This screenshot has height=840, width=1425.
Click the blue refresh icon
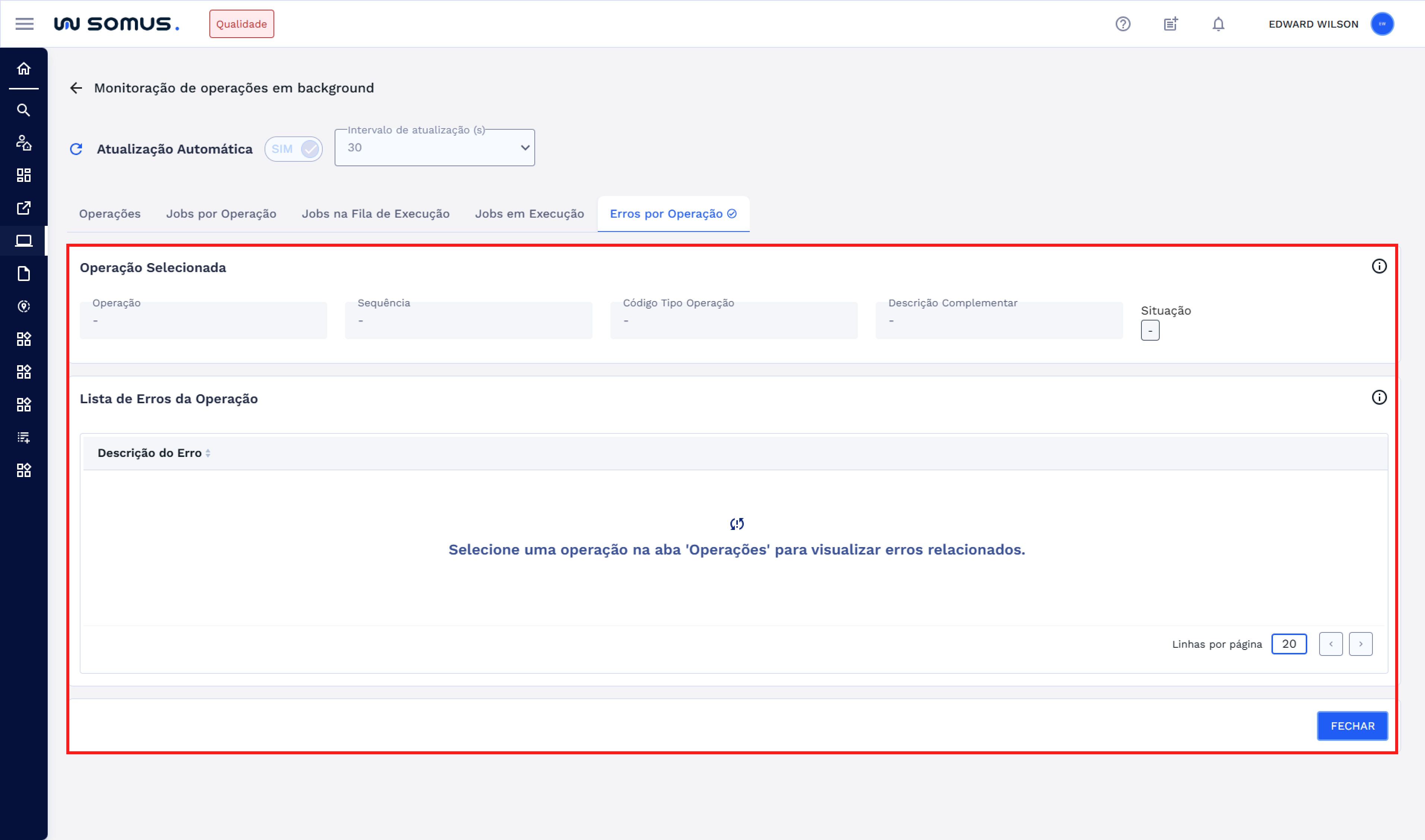[x=76, y=149]
